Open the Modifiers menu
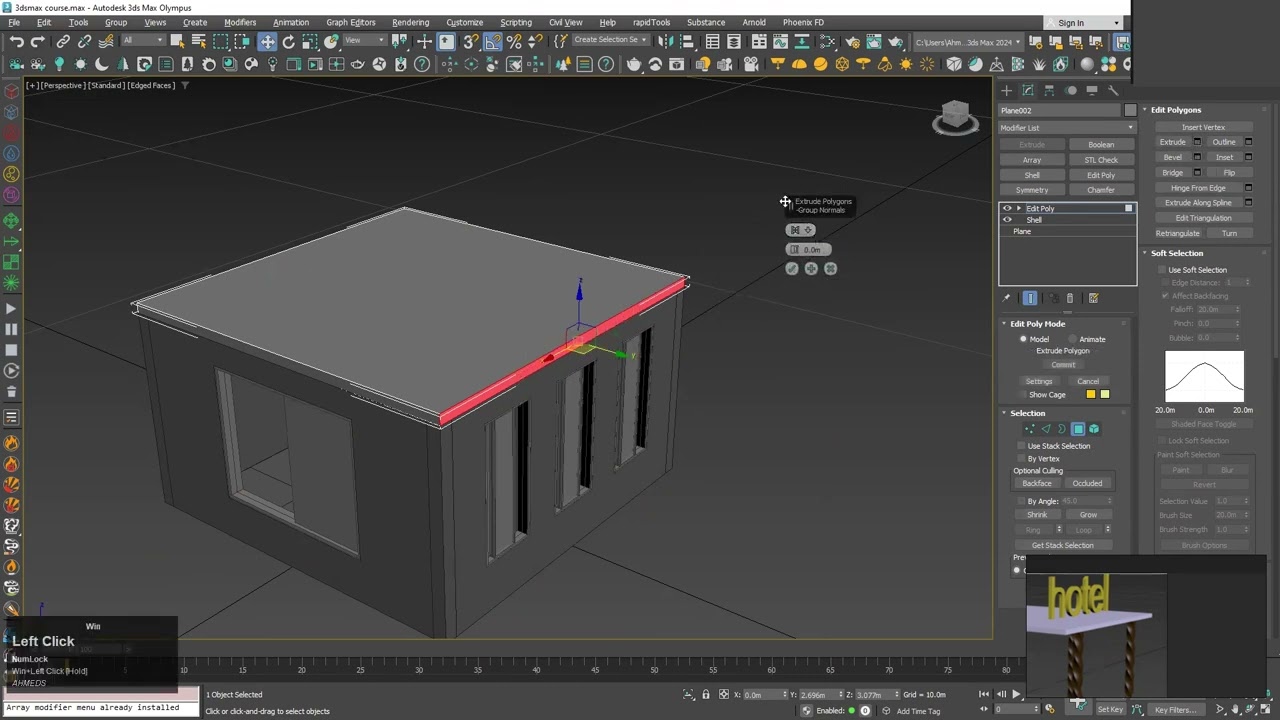 tap(240, 22)
